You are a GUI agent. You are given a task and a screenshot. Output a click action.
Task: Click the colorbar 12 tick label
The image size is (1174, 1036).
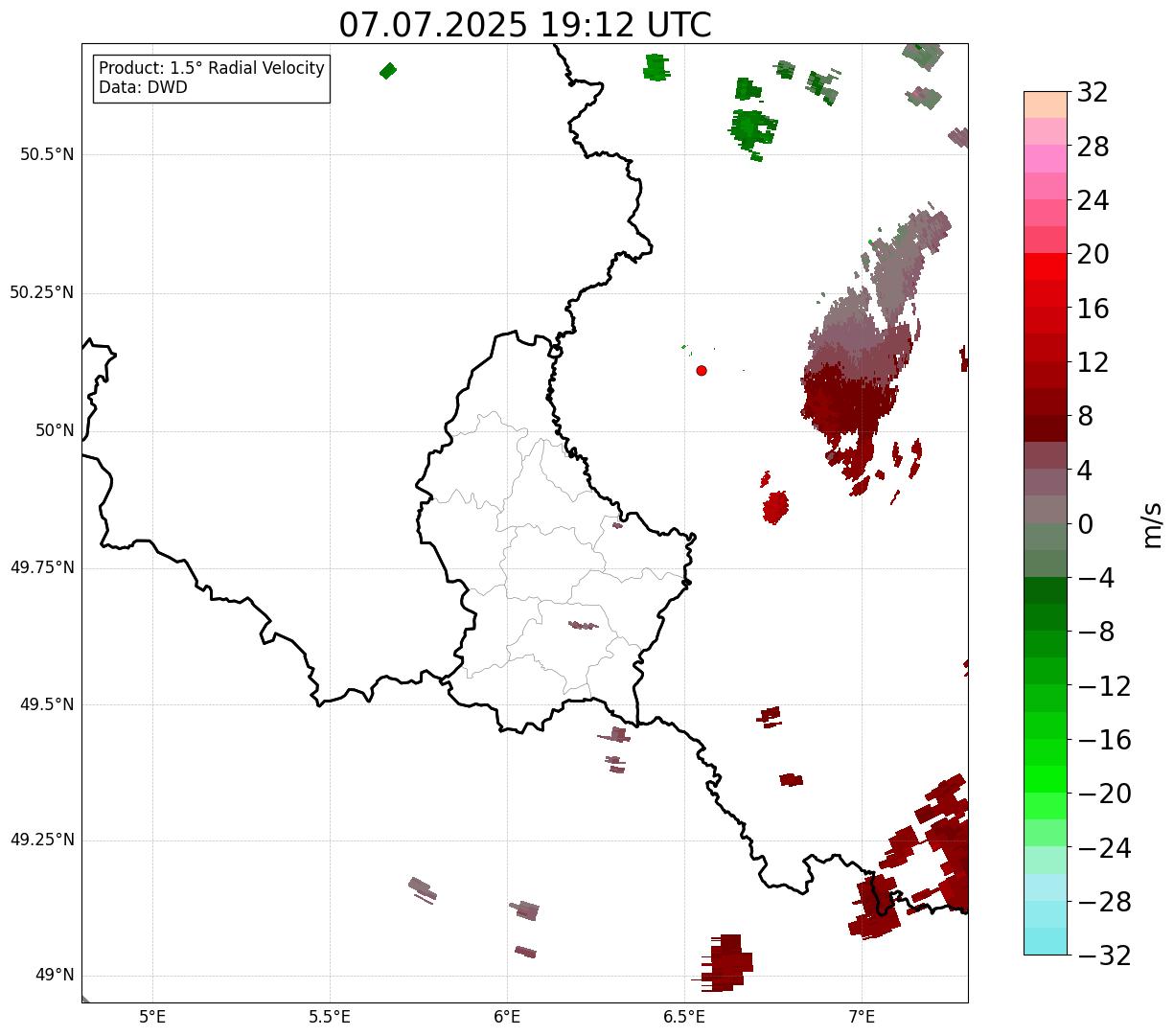[x=1093, y=362]
